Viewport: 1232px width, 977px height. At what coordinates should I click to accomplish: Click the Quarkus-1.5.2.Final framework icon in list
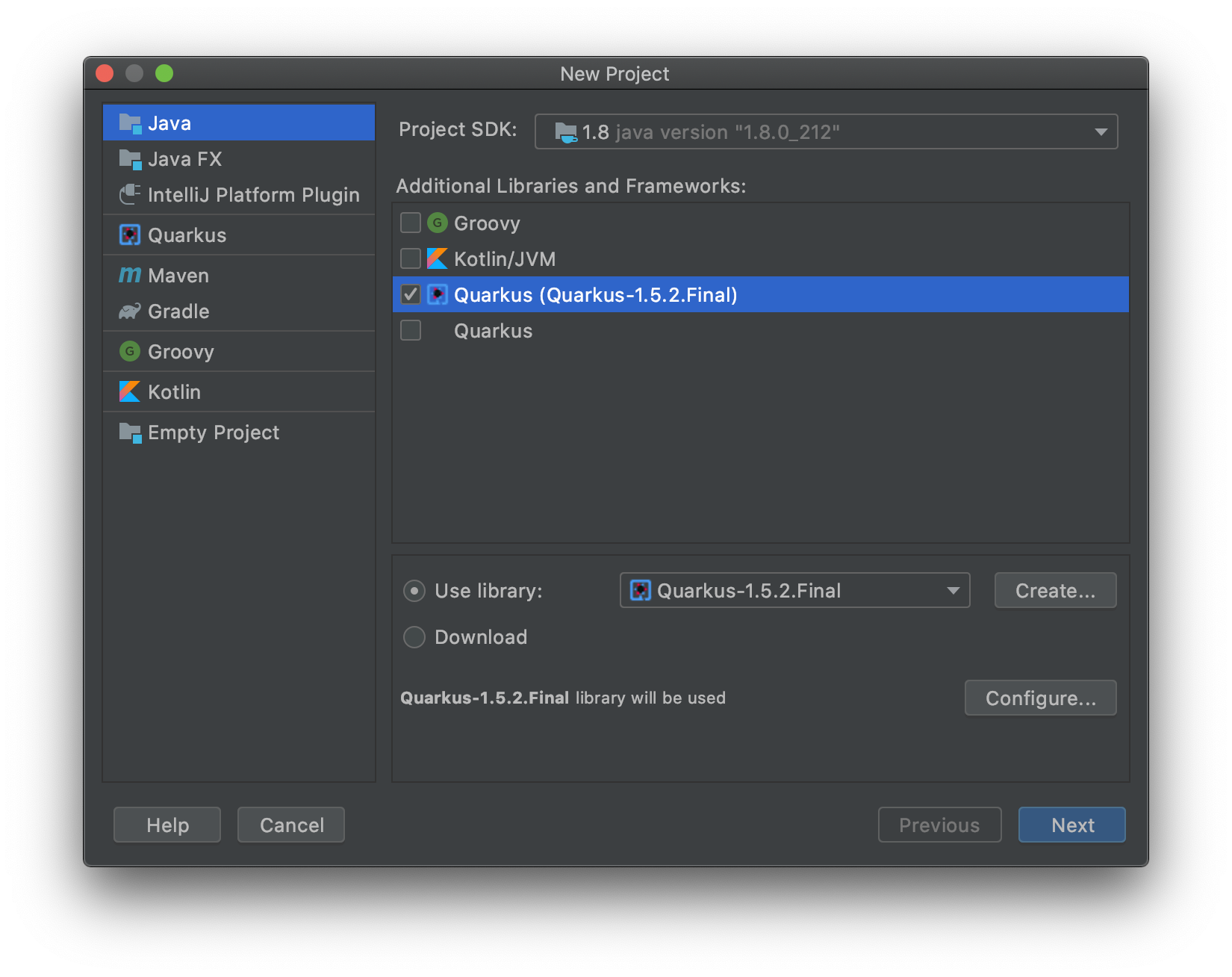[438, 295]
